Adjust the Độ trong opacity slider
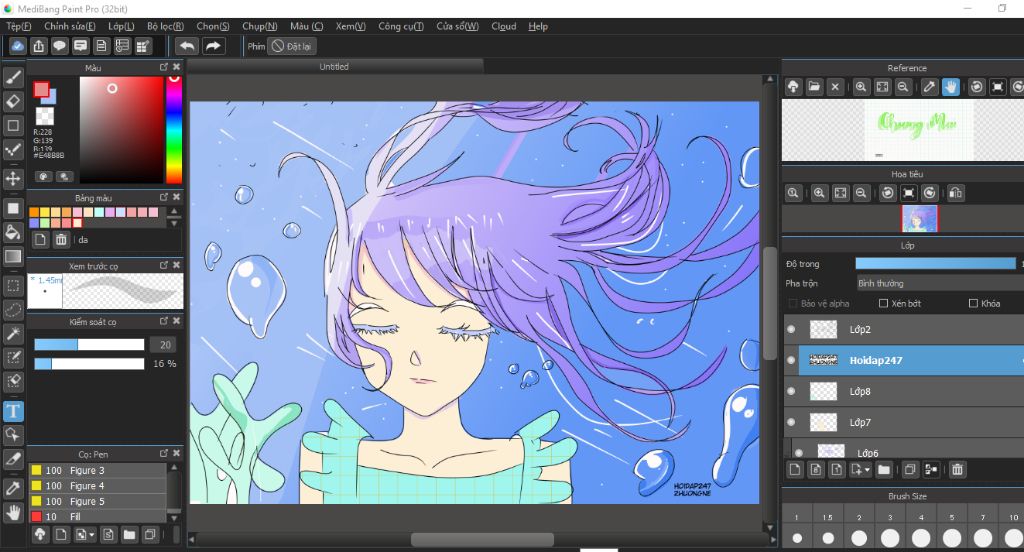The width and height of the screenshot is (1024, 552). pos(936,263)
